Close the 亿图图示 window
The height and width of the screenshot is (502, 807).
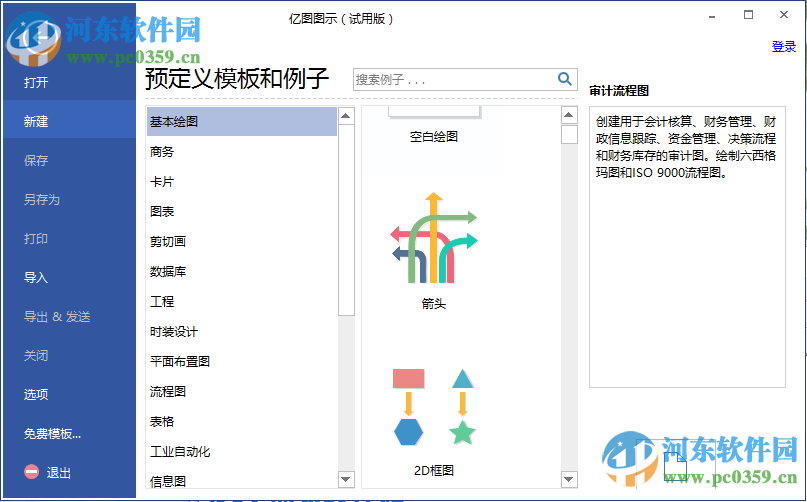[784, 15]
